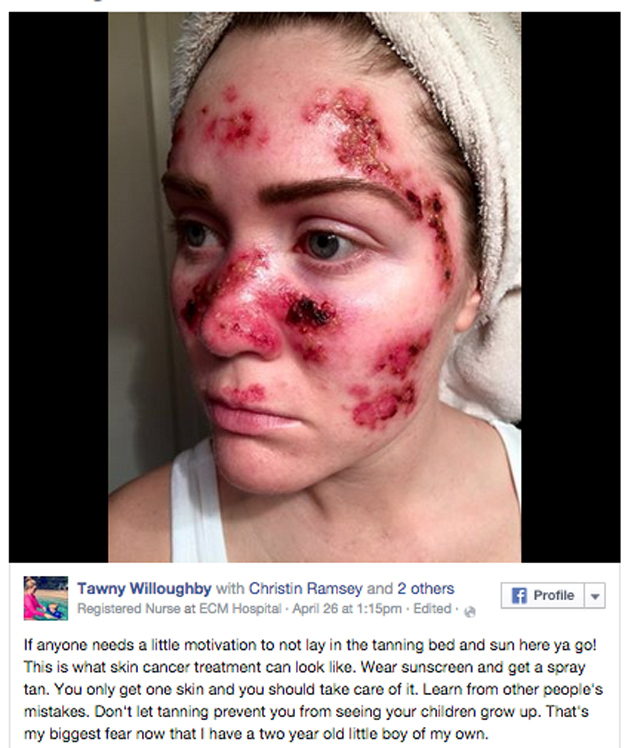Expand the dropdown arrow next to Profile
This screenshot has height=748, width=628.
click(595, 595)
